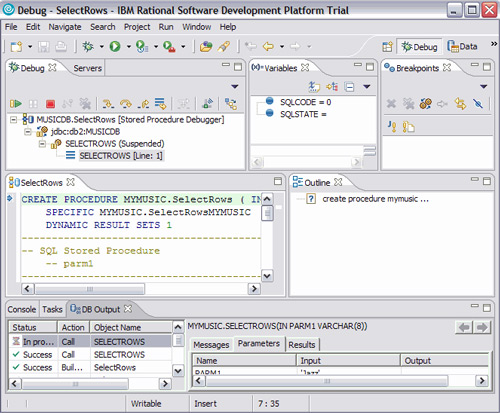Viewport: 500px width, 413px height.
Task: Switch to the Servers tab
Action: click(x=87, y=68)
